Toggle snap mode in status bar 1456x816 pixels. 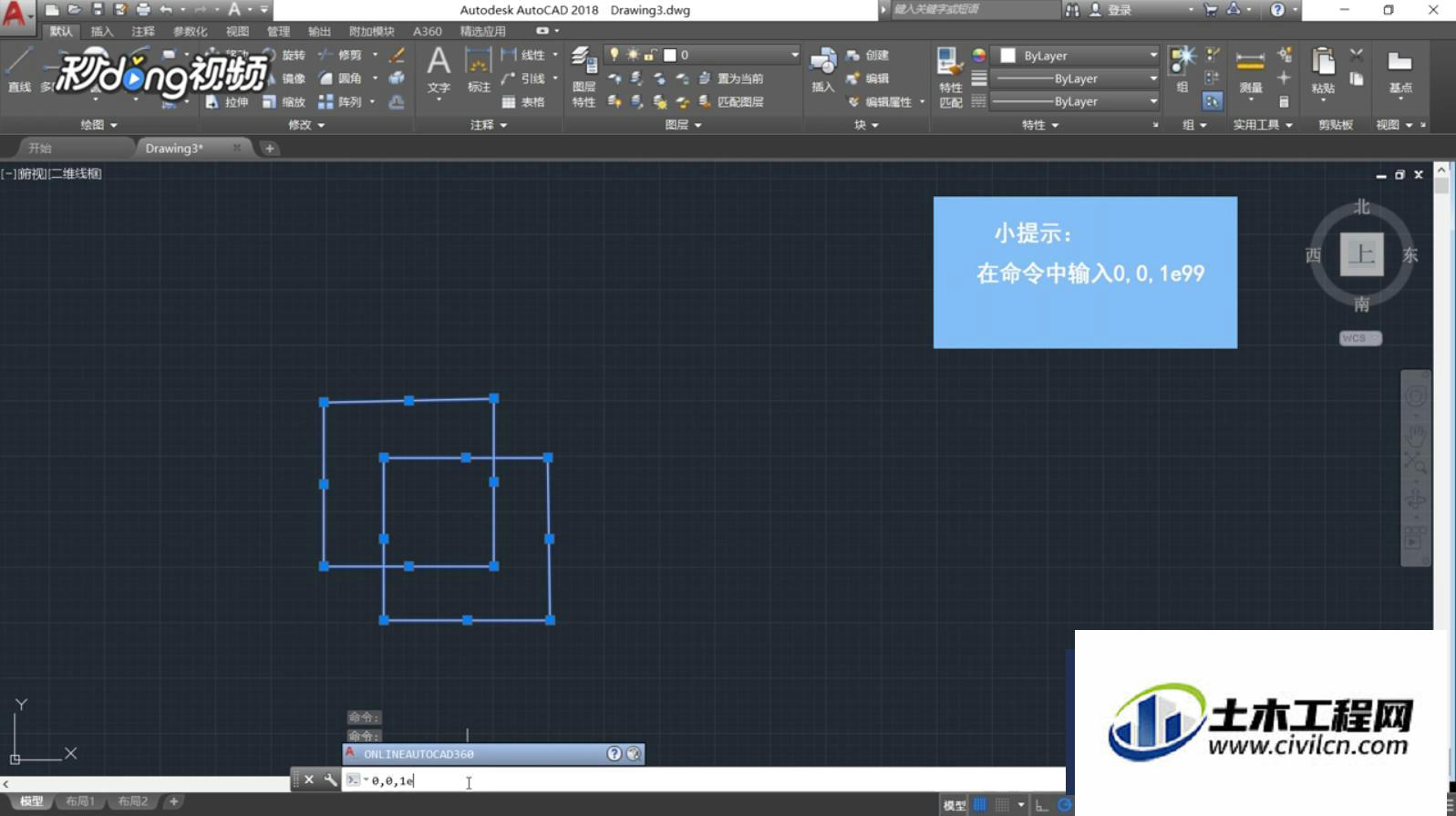(x=1002, y=804)
